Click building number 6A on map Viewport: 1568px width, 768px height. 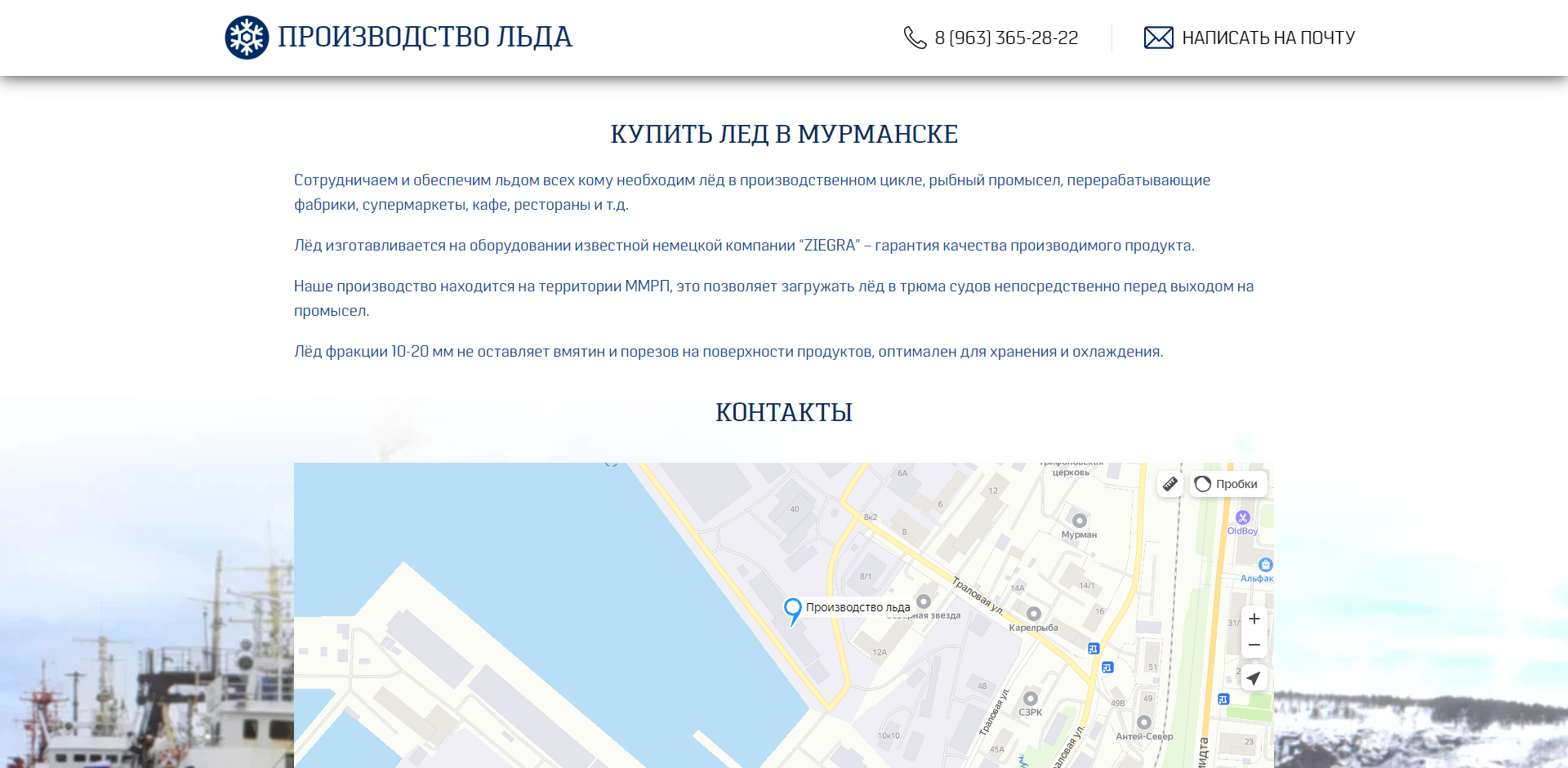(902, 473)
